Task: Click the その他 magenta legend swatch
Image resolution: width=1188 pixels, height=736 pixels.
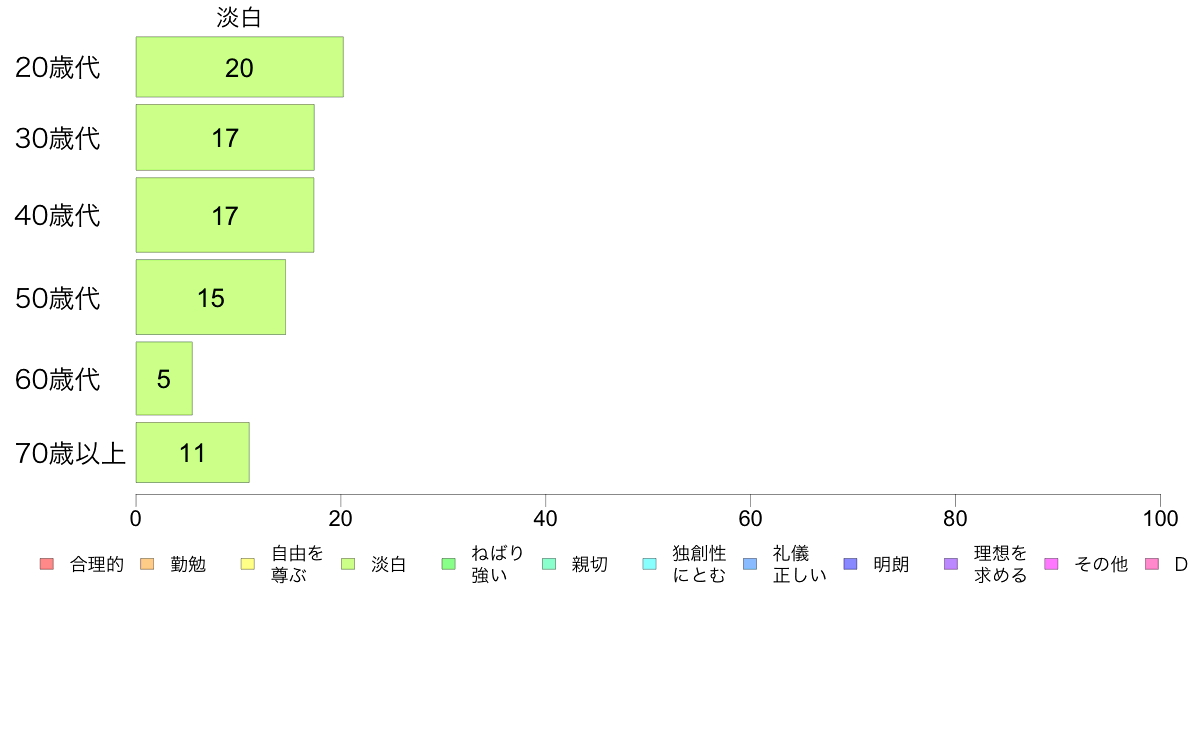Action: [1051, 564]
